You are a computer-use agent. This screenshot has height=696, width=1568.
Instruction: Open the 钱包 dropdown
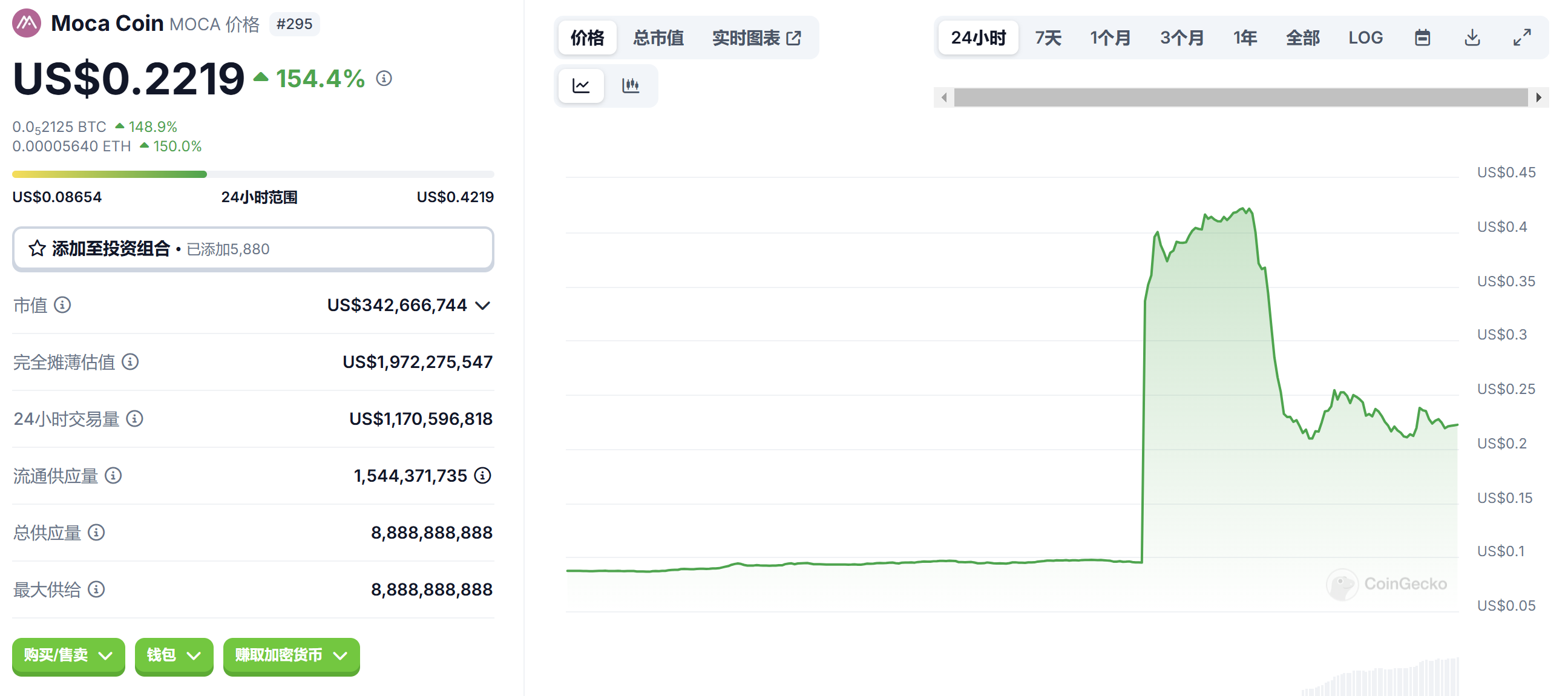[174, 655]
